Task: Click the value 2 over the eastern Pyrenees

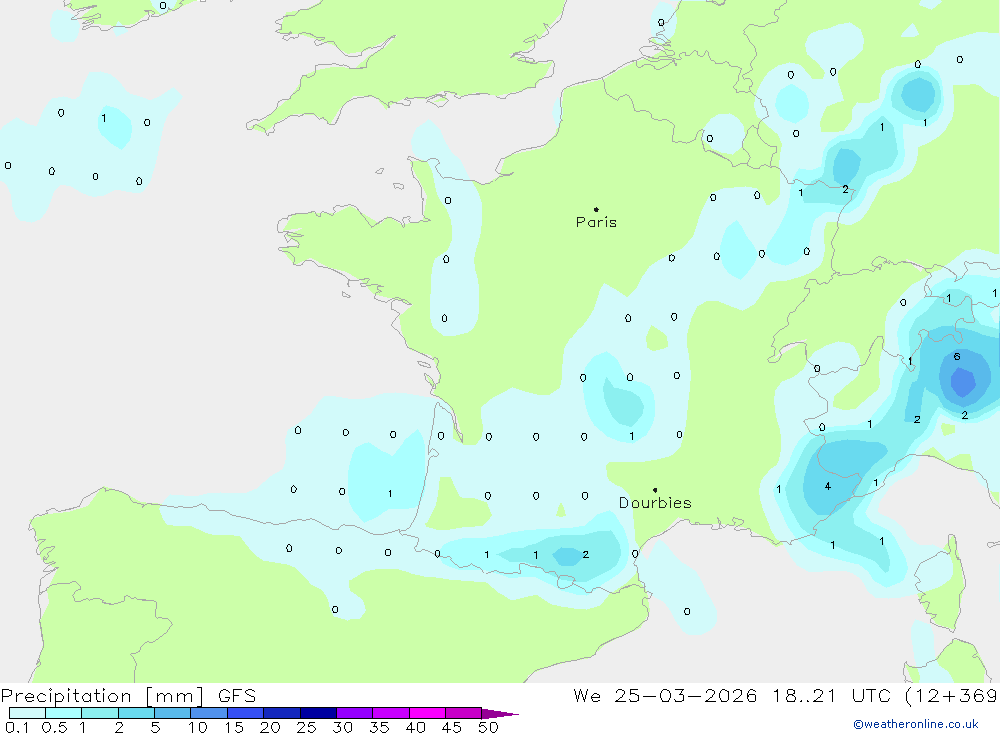Action: [x=585, y=554]
